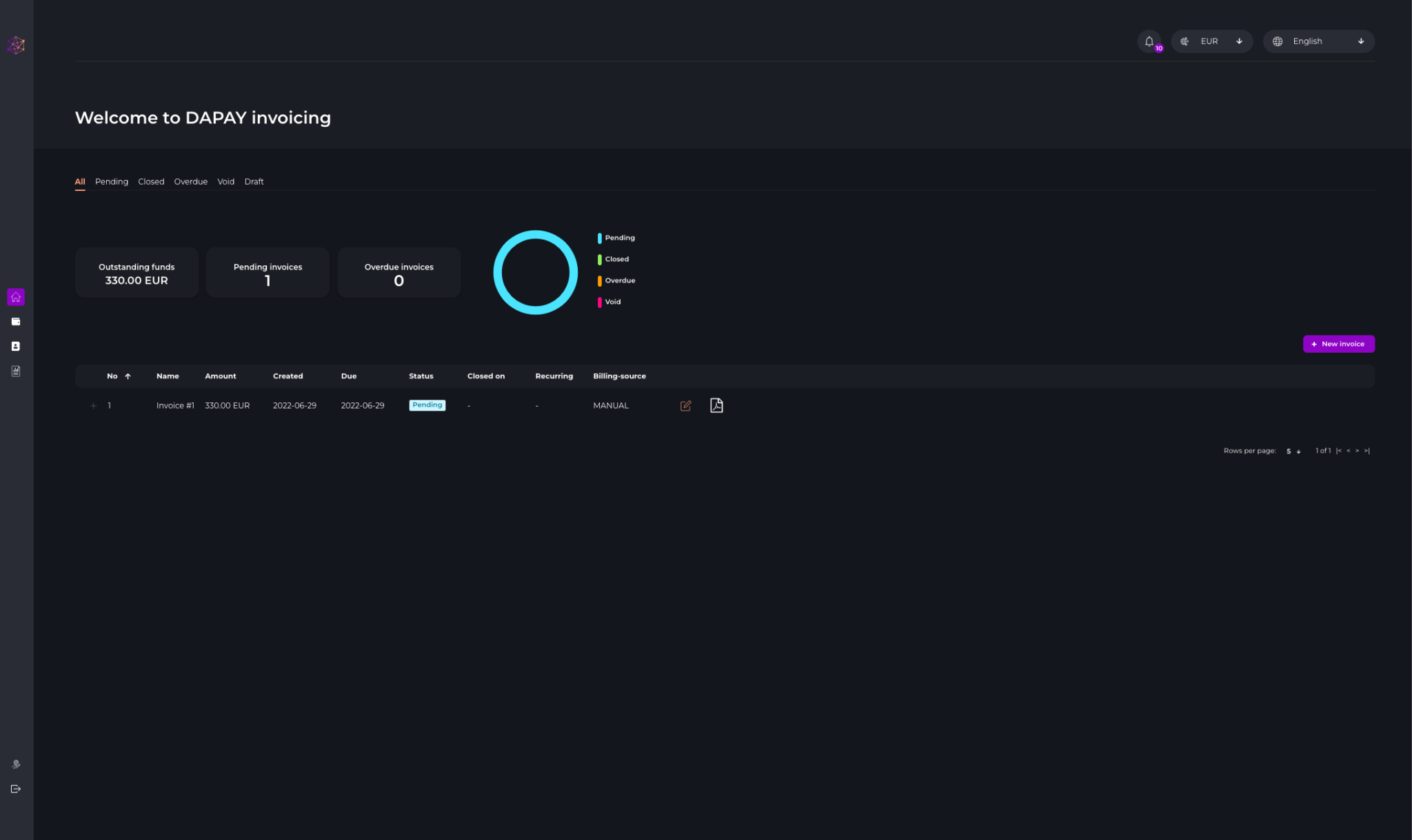Click the Billing-source column header

(619, 376)
